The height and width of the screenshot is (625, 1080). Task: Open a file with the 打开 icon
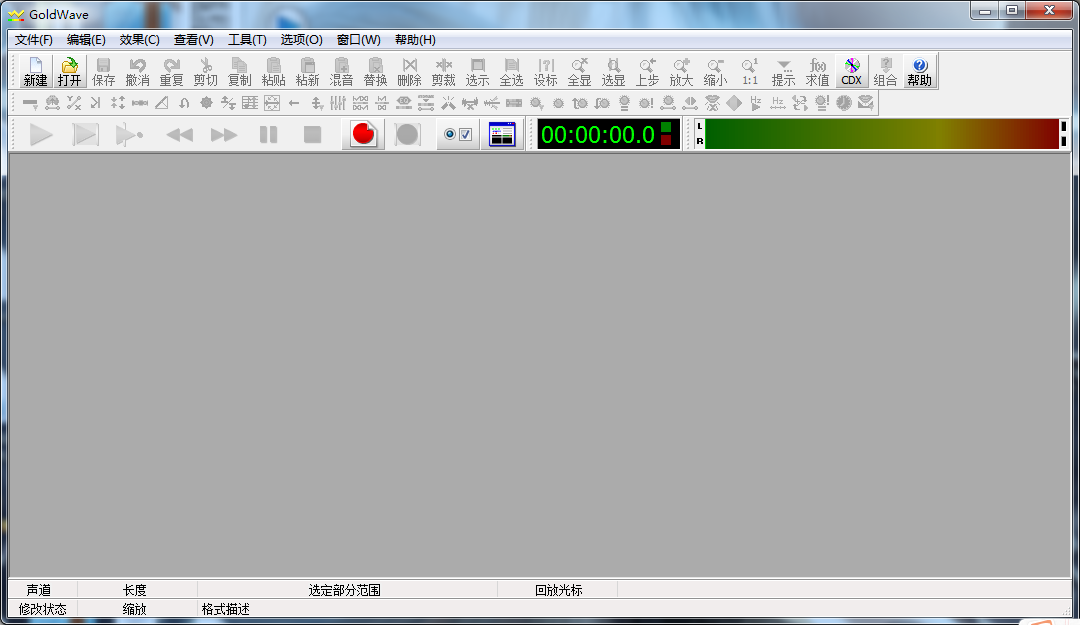[x=69, y=72]
